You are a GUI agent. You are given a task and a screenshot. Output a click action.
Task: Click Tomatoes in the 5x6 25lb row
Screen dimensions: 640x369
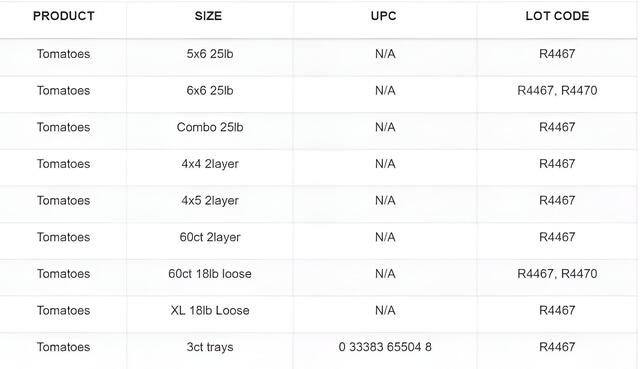point(63,54)
